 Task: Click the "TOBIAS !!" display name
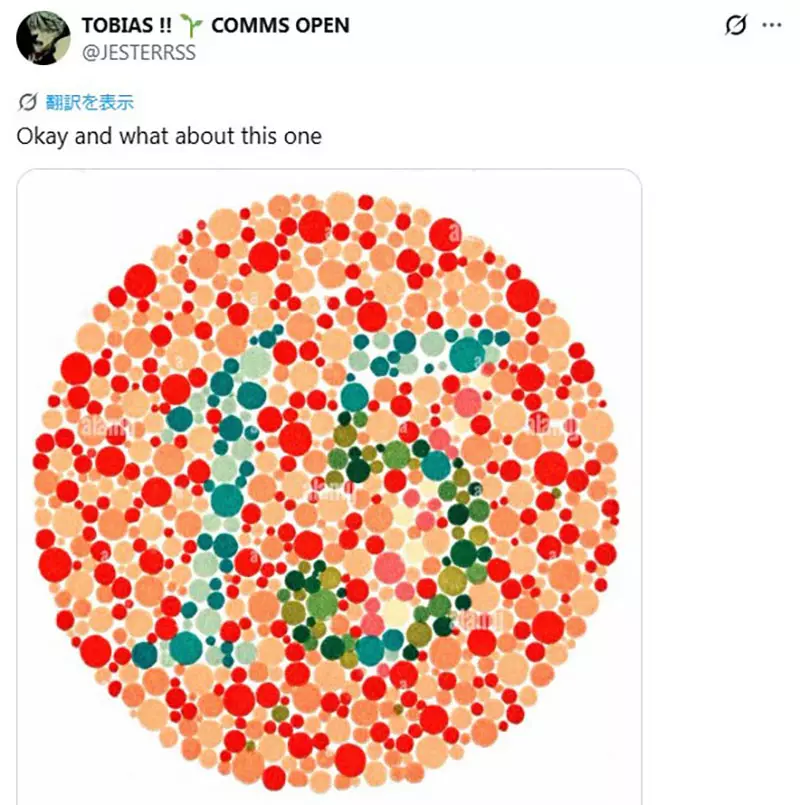tap(124, 26)
